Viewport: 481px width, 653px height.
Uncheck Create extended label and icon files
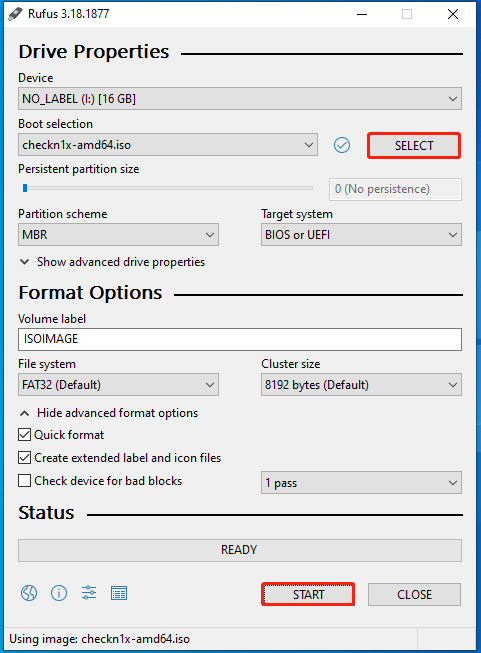pyautogui.click(x=25, y=458)
